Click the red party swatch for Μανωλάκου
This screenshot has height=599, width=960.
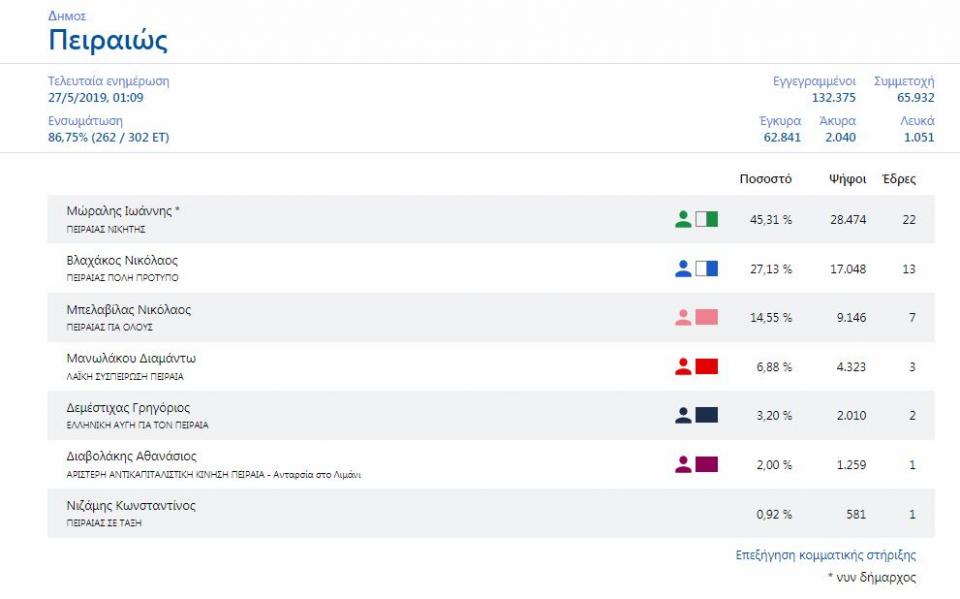tap(706, 366)
